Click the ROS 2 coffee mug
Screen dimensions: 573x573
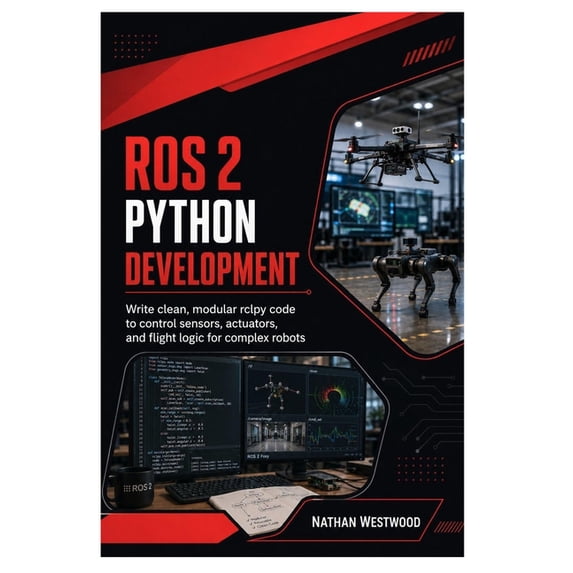tap(130, 488)
